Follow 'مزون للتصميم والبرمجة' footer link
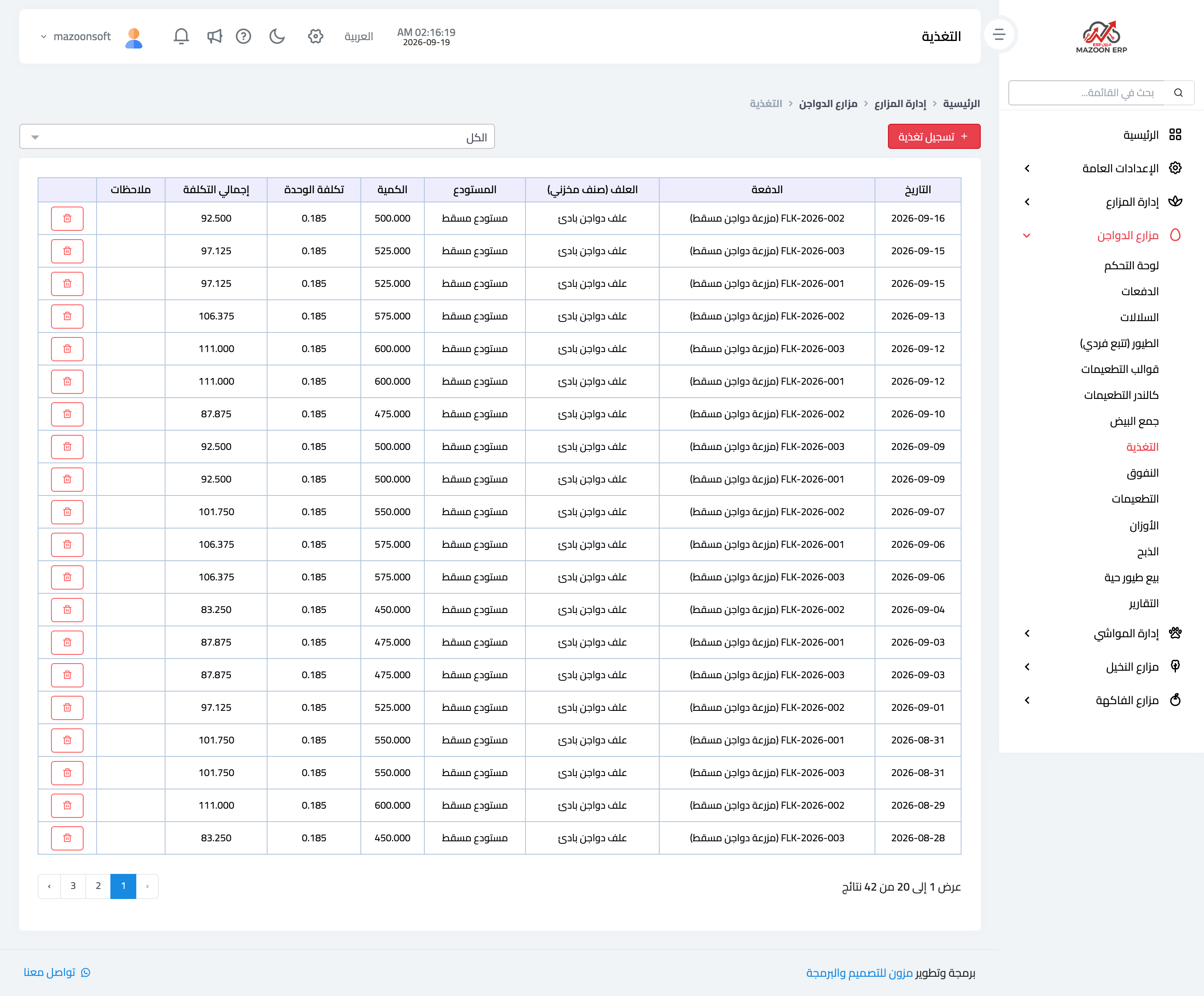This screenshot has height=996, width=1204. pyautogui.click(x=859, y=973)
